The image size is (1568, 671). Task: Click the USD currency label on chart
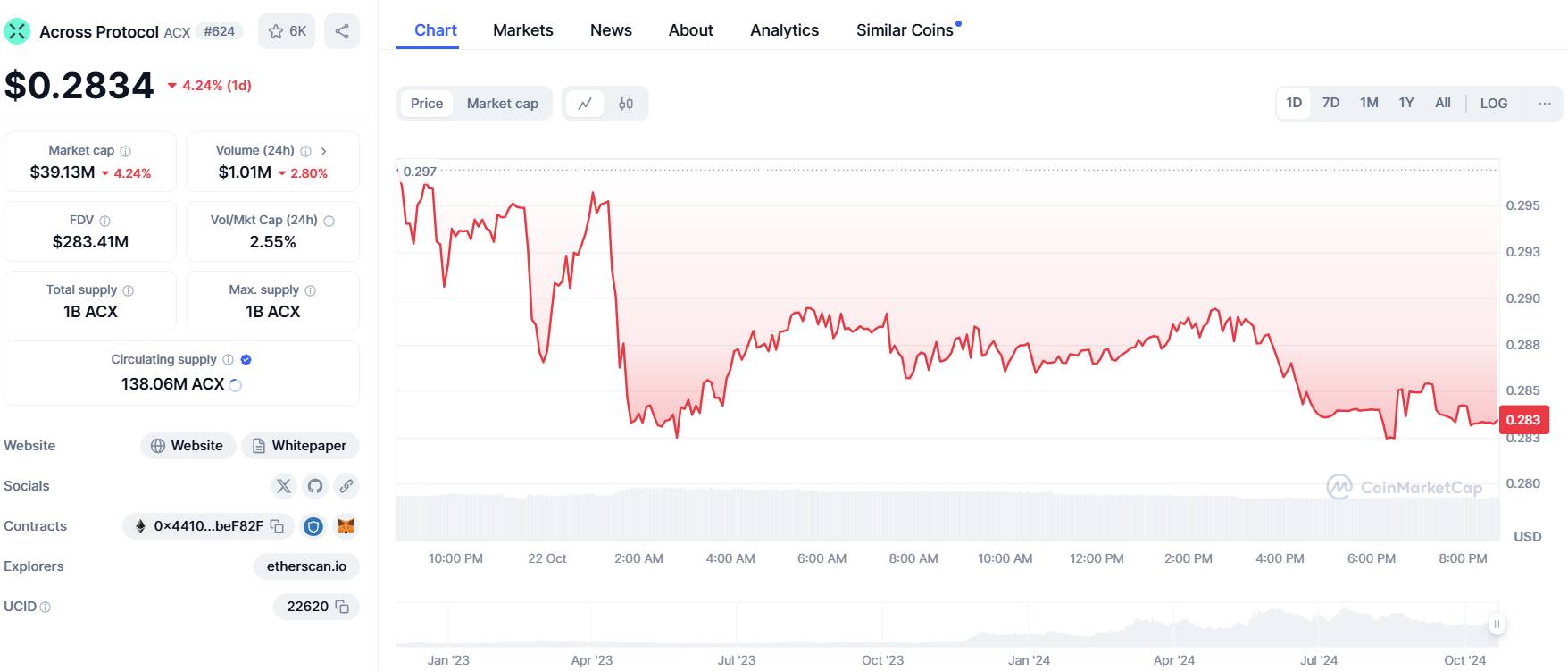(x=1528, y=537)
